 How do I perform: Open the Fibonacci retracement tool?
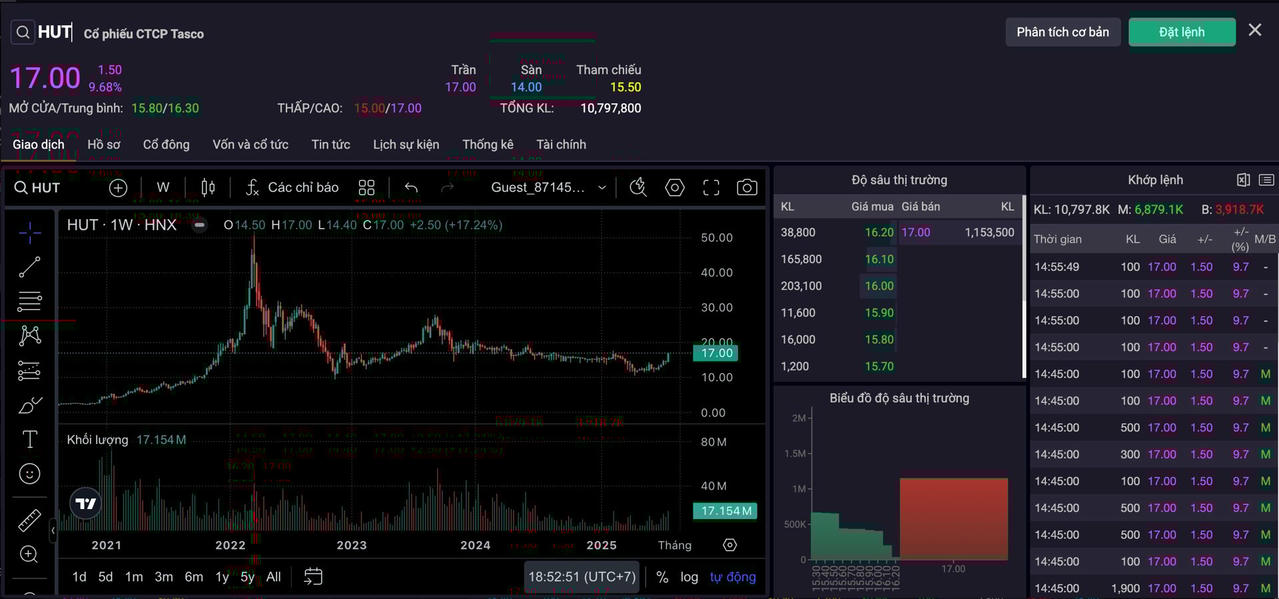pos(30,301)
